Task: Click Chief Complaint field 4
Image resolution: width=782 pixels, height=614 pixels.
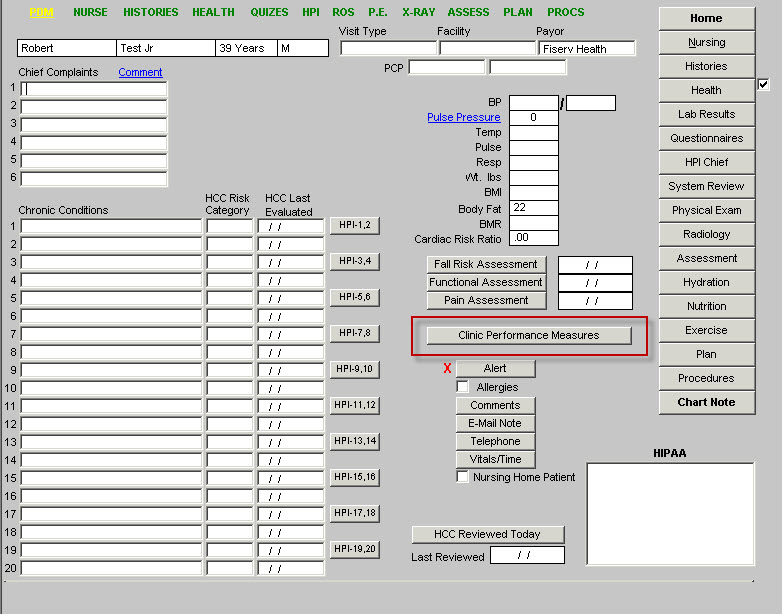Action: 94,143
